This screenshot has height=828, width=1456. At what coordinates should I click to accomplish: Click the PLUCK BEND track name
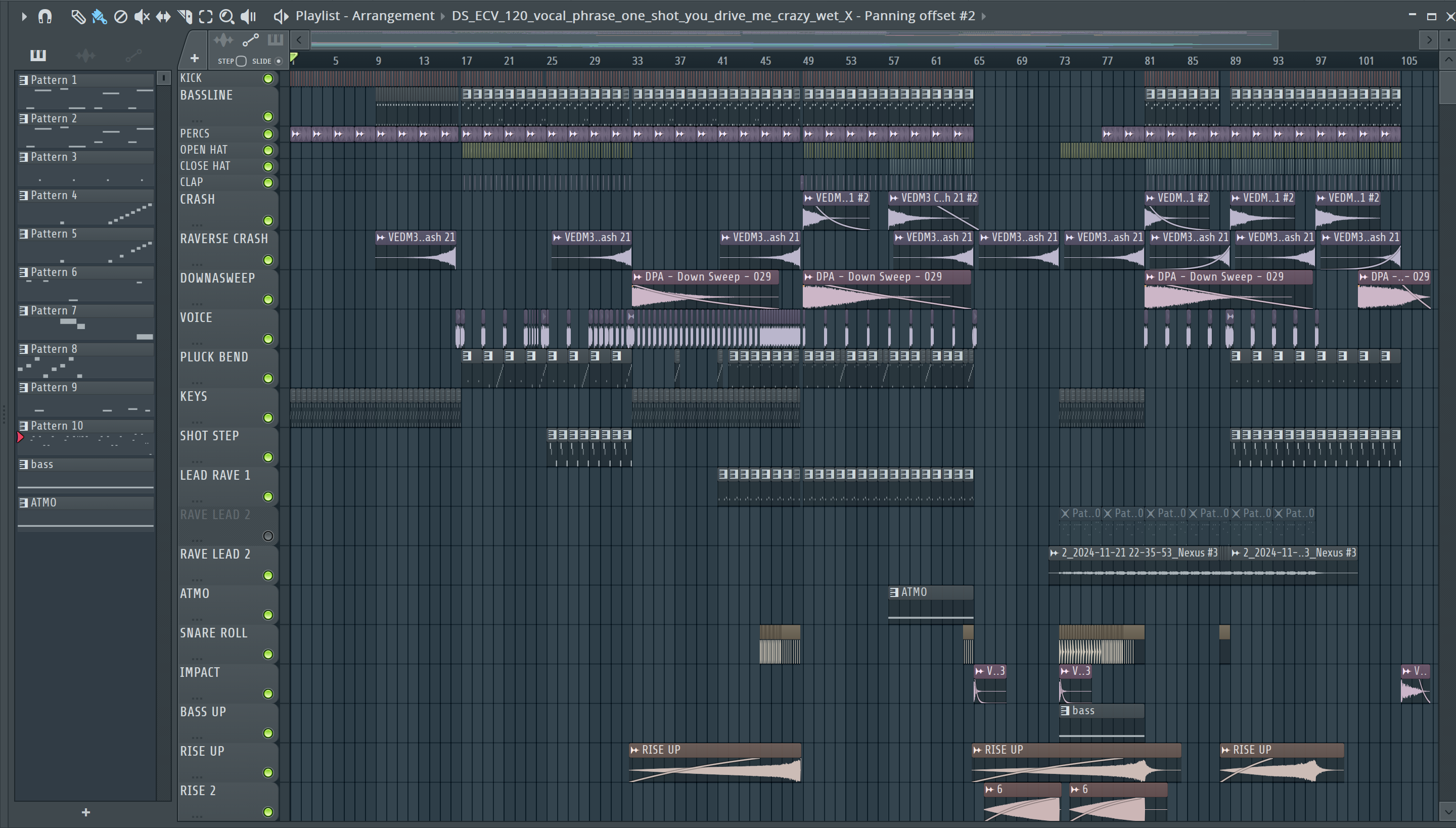pos(214,357)
